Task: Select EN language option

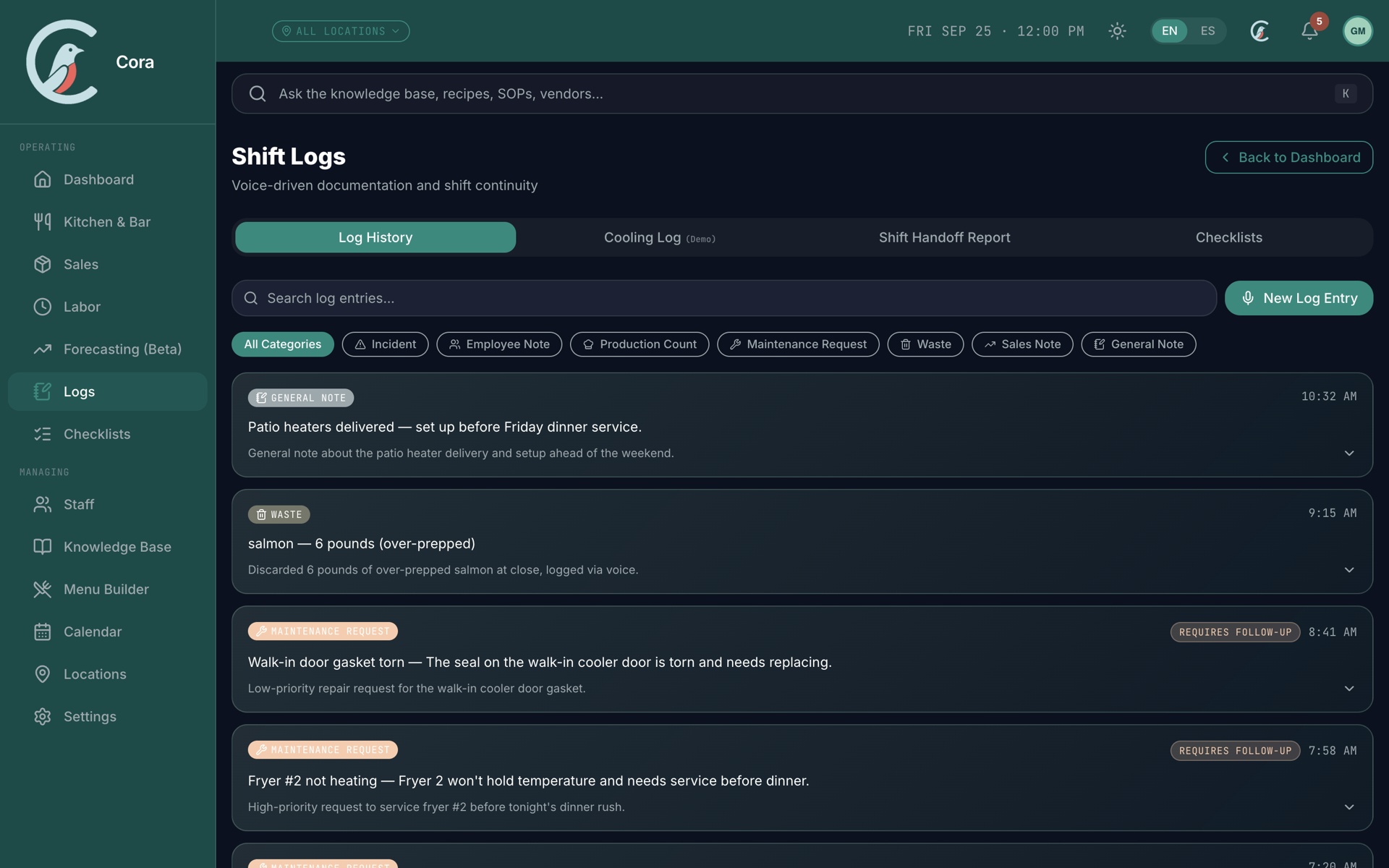Action: 1169,31
